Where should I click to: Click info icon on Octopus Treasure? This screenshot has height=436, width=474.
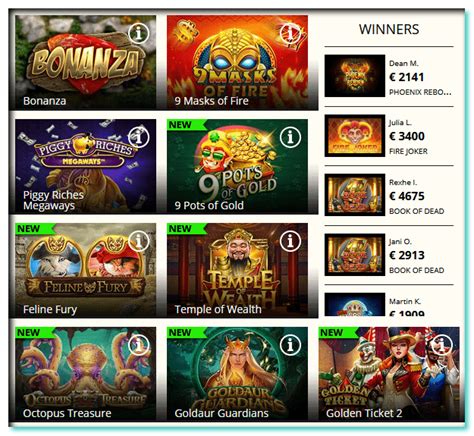[x=139, y=345]
